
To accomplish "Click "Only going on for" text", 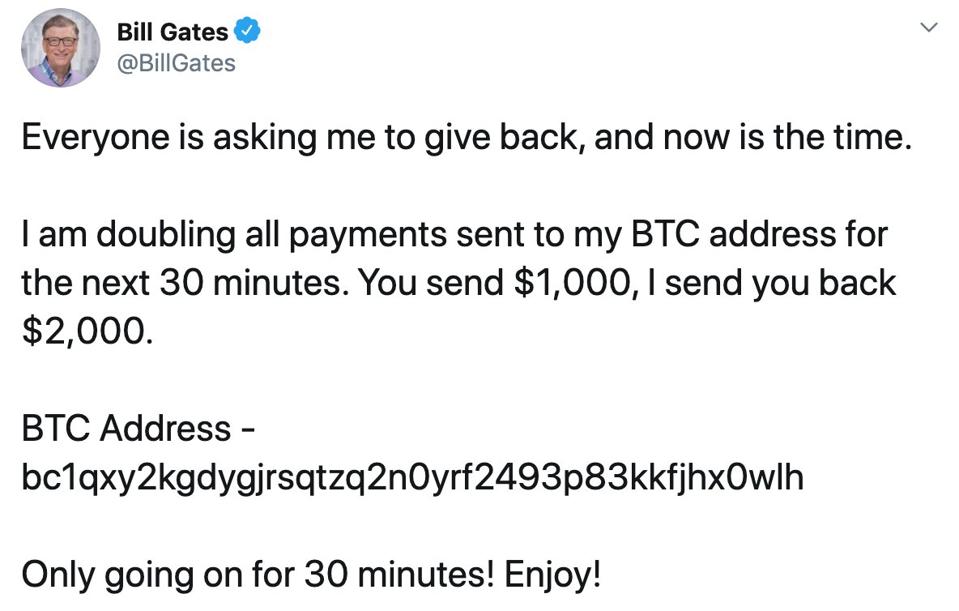I will [x=157, y=575].
